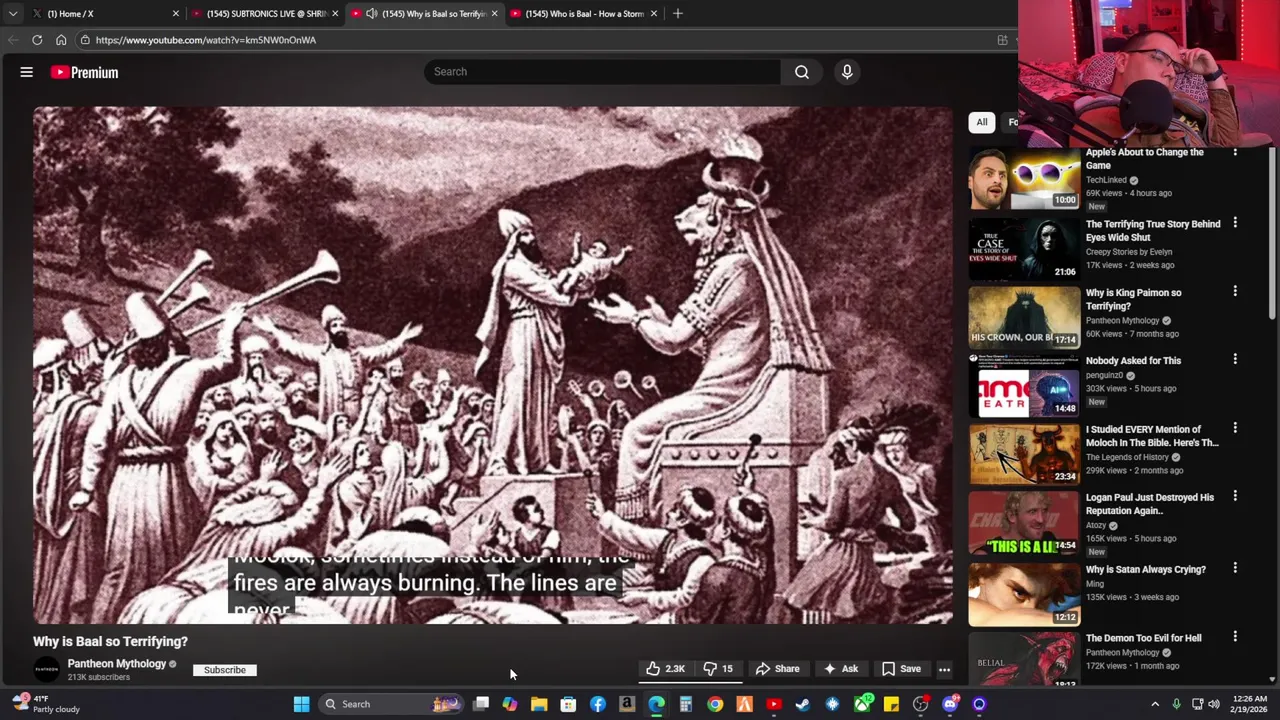Click the page vertical scrollbar
Viewport: 1280px width, 720px height.
click(1272, 235)
